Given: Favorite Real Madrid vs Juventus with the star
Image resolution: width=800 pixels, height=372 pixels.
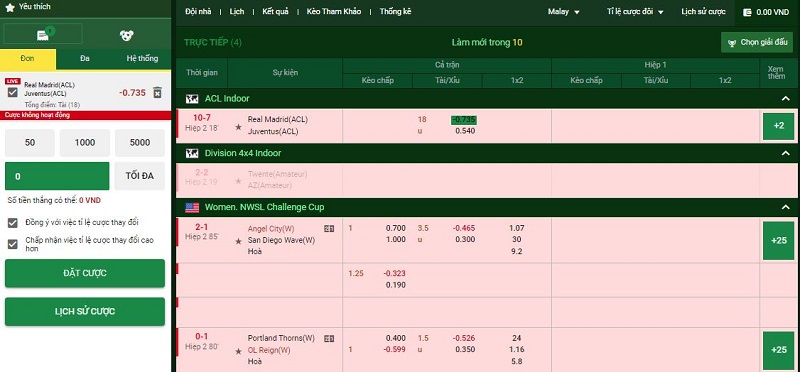Looking at the screenshot, I should 238,127.
